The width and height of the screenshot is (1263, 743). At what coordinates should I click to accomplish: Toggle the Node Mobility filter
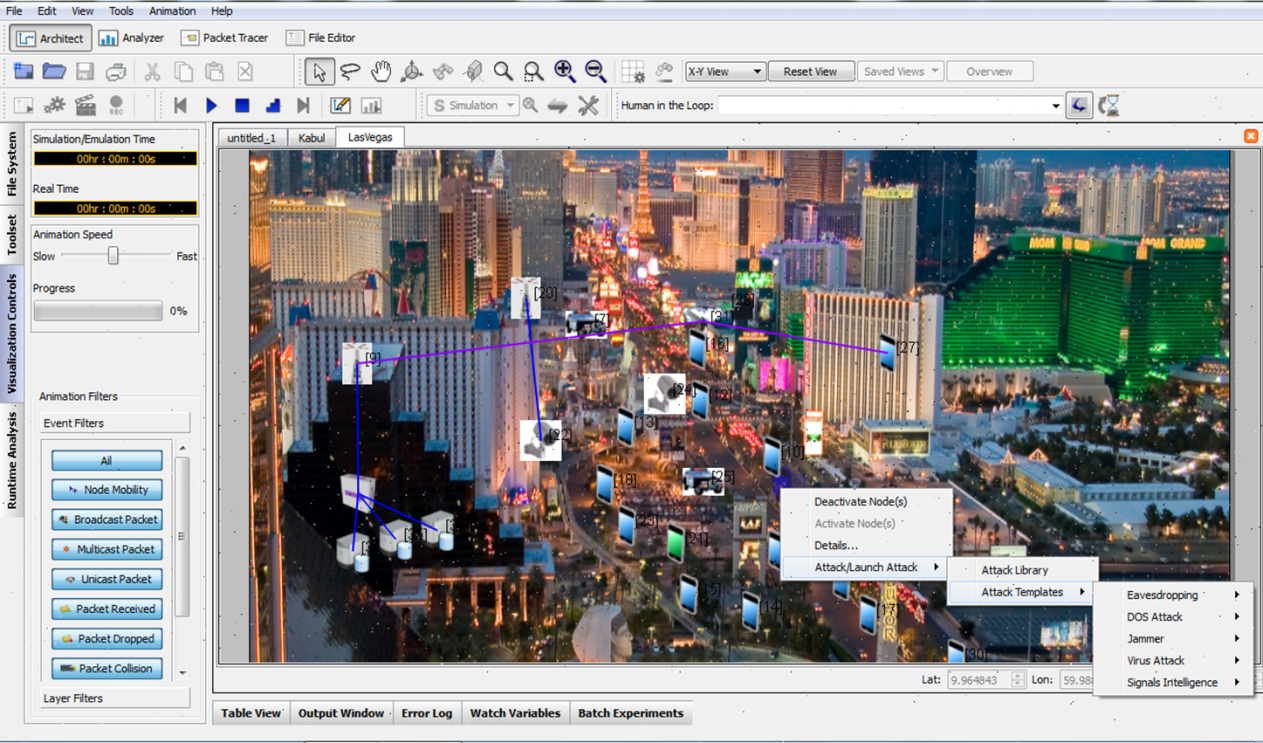[x=107, y=490]
